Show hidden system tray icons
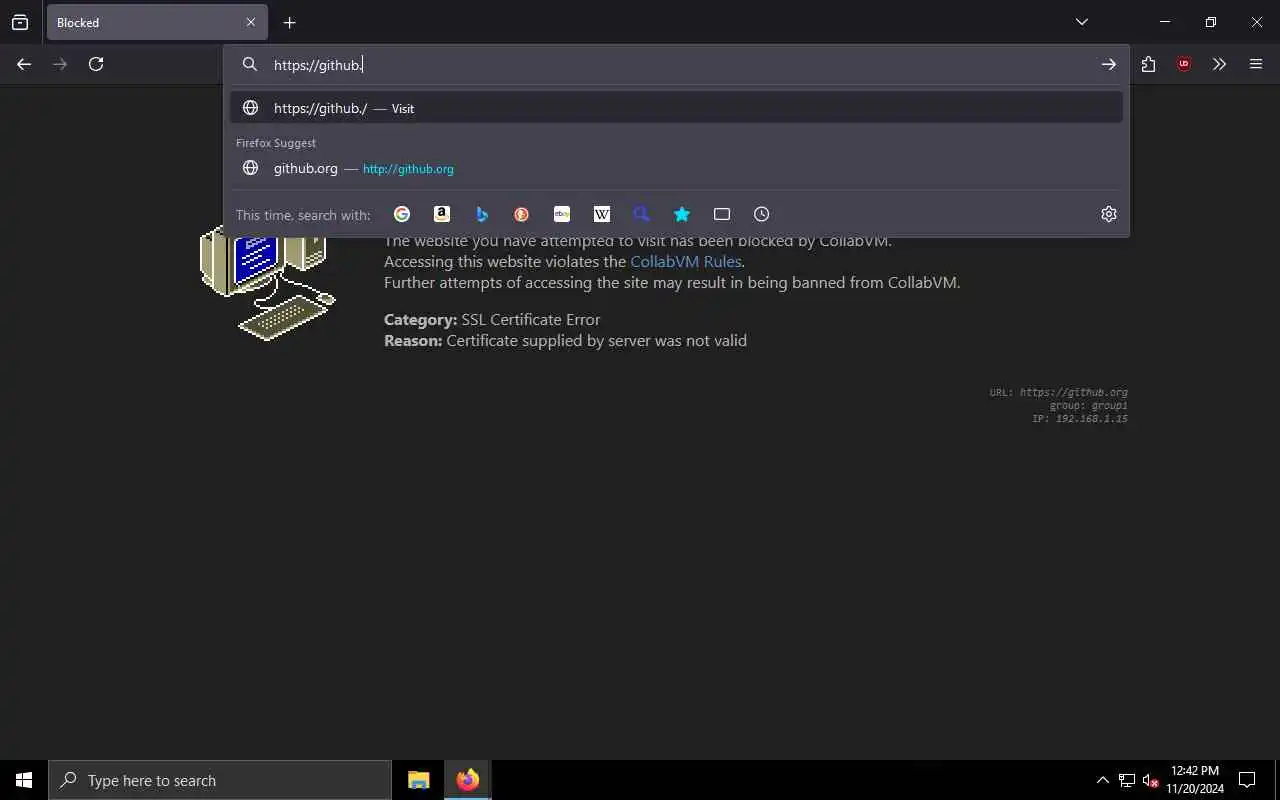The height and width of the screenshot is (800, 1280). [x=1102, y=780]
